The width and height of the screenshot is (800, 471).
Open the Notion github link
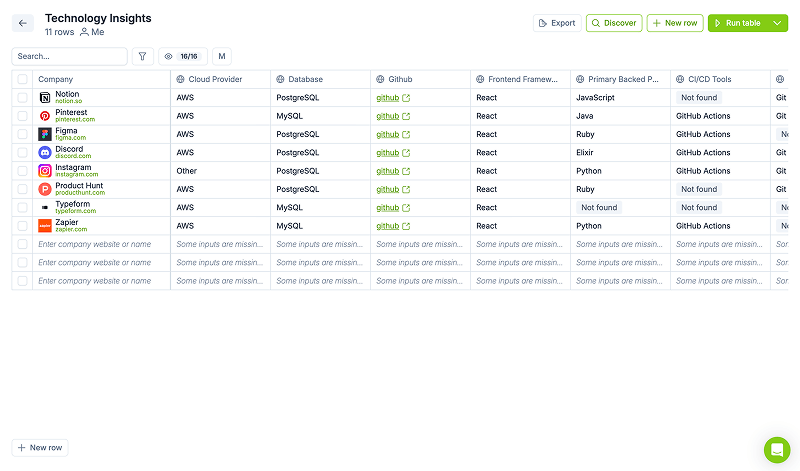(x=388, y=98)
